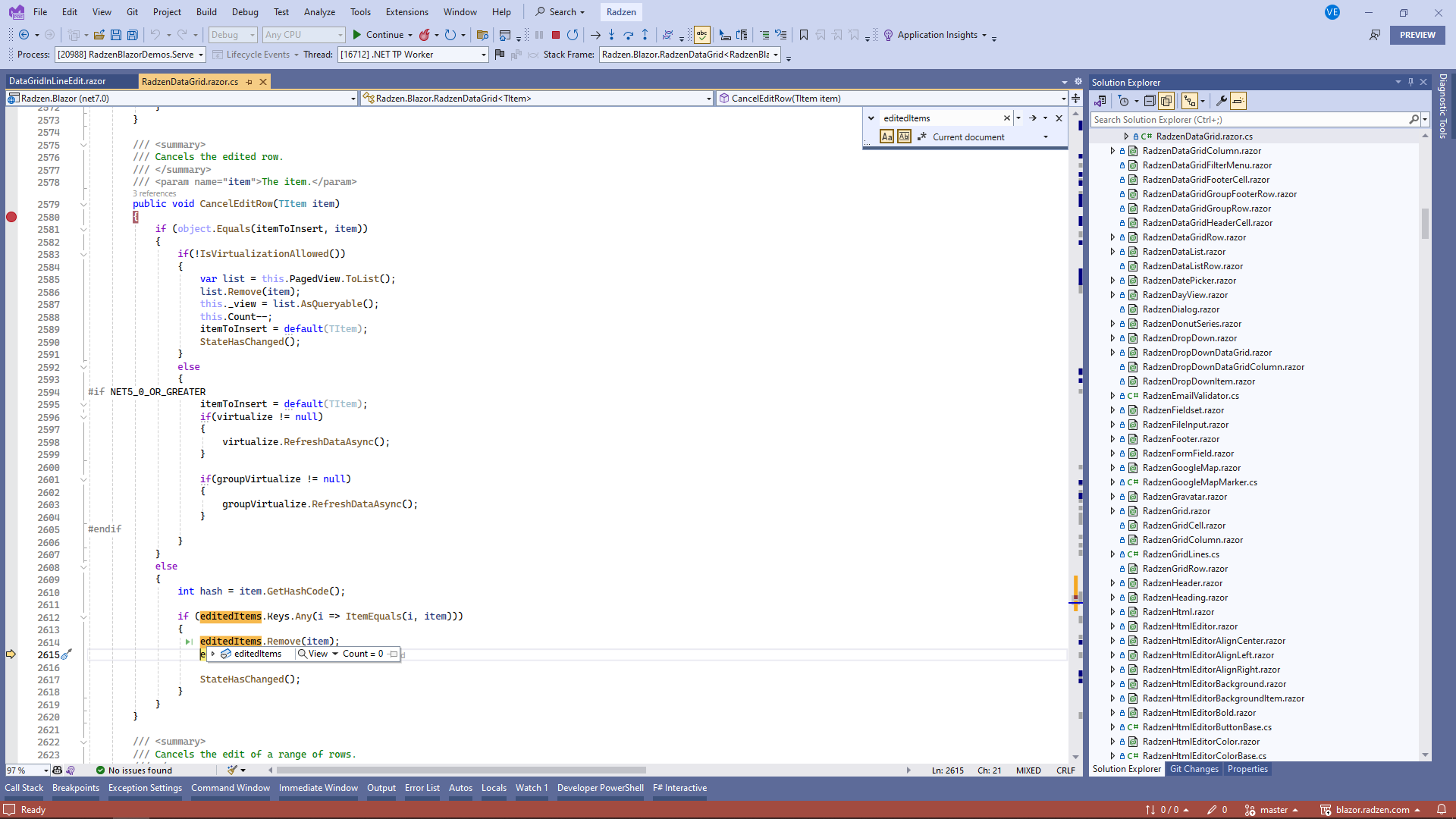This screenshot has height=819, width=1456.
Task: Click the Switch Views icon in Solution Explorer
Action: (x=1100, y=101)
